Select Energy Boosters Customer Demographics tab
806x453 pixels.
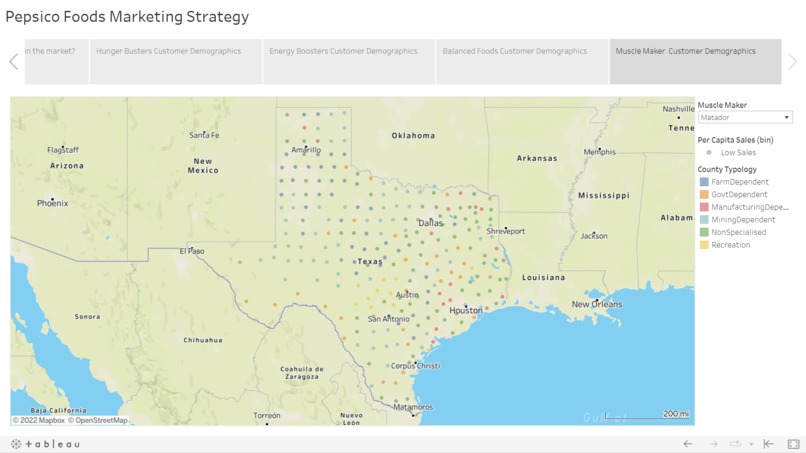click(349, 61)
